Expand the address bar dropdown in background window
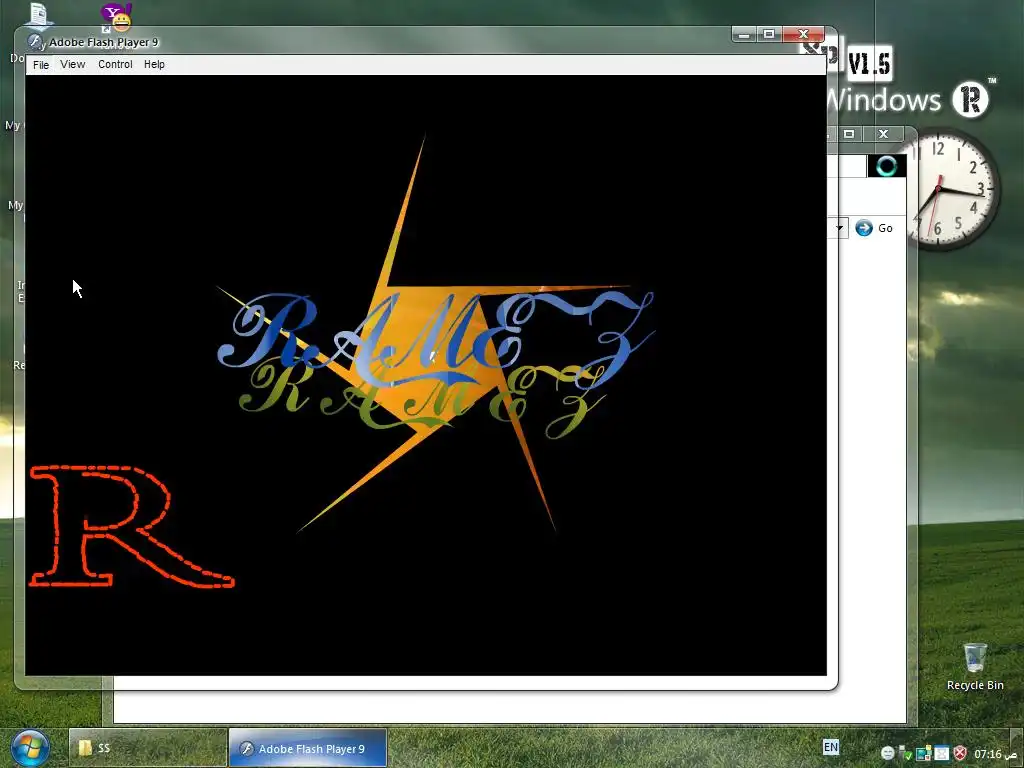This screenshot has height=768, width=1024. [x=839, y=228]
